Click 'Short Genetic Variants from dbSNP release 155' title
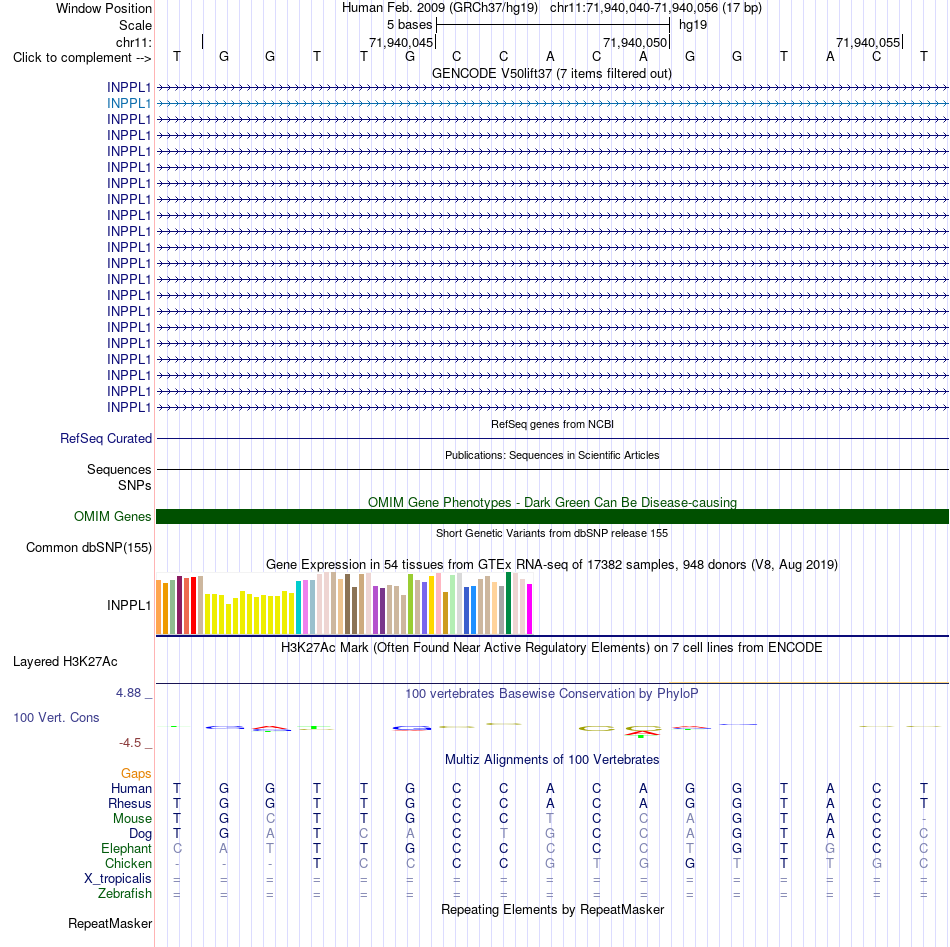Viewport: 950px width, 947px height. [552, 533]
